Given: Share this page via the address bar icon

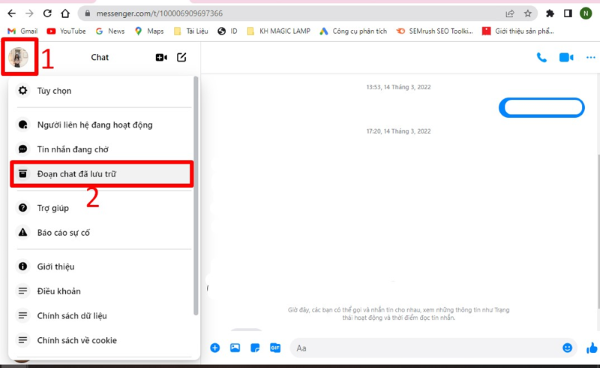Looking at the screenshot, I should [510, 14].
